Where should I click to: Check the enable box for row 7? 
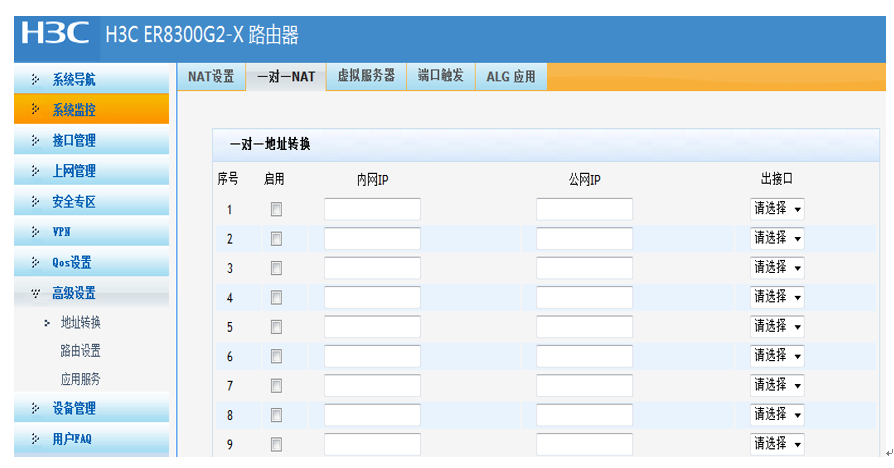(x=276, y=385)
